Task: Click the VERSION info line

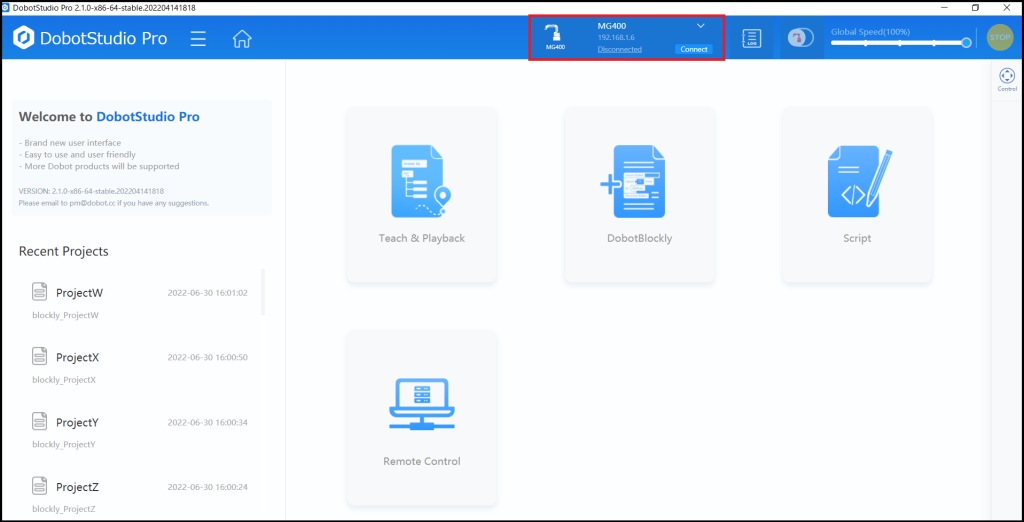Action: click(91, 191)
